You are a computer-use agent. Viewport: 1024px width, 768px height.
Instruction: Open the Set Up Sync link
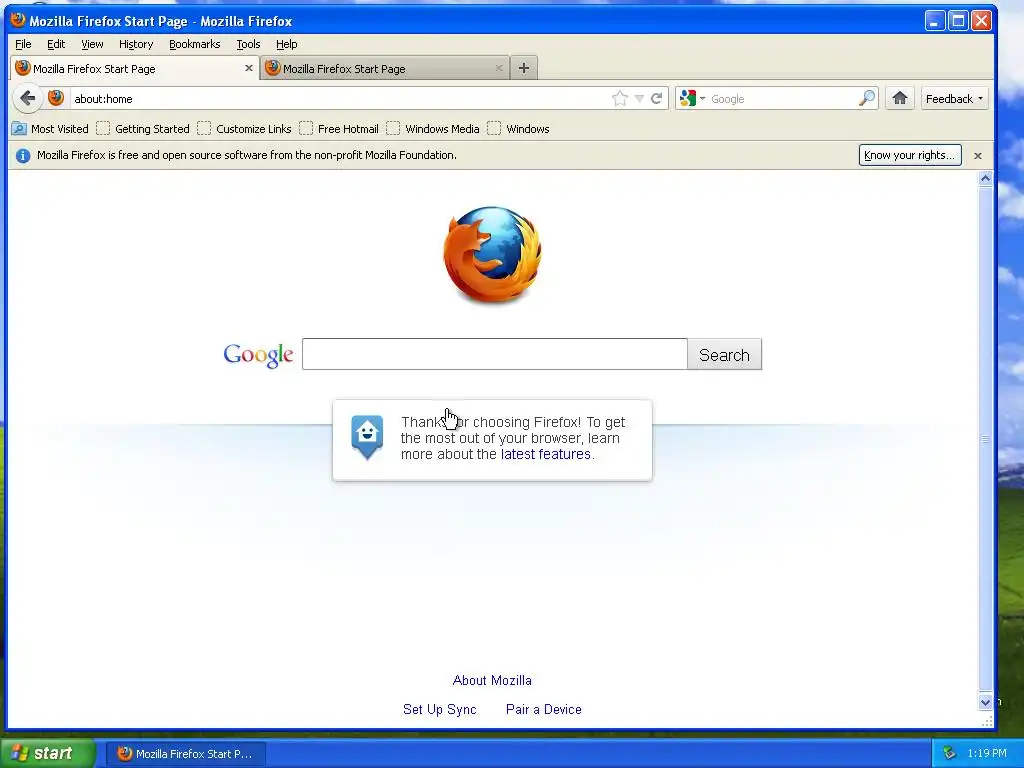click(440, 709)
